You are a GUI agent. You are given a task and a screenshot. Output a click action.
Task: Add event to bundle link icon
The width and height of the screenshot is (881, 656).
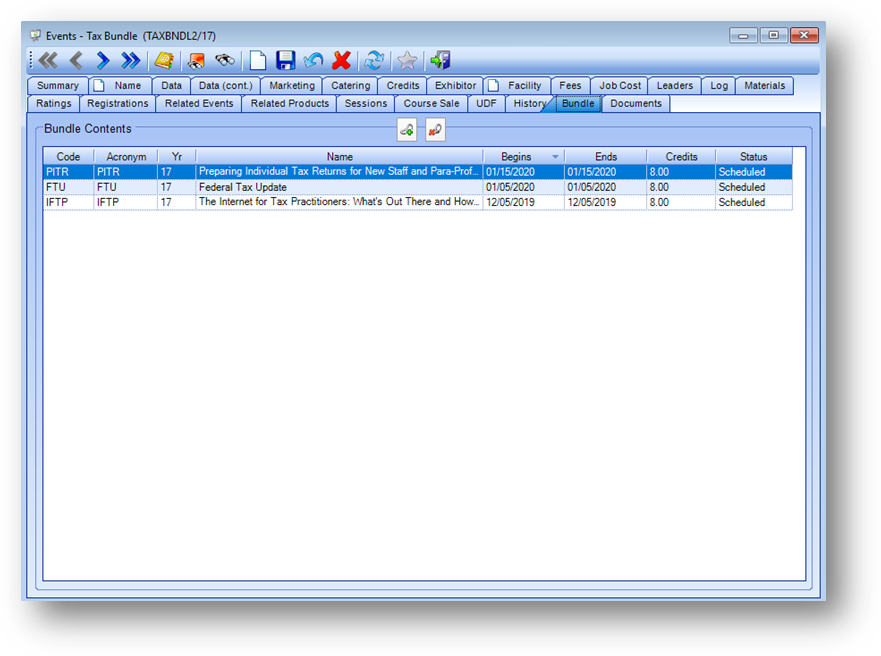tap(407, 130)
